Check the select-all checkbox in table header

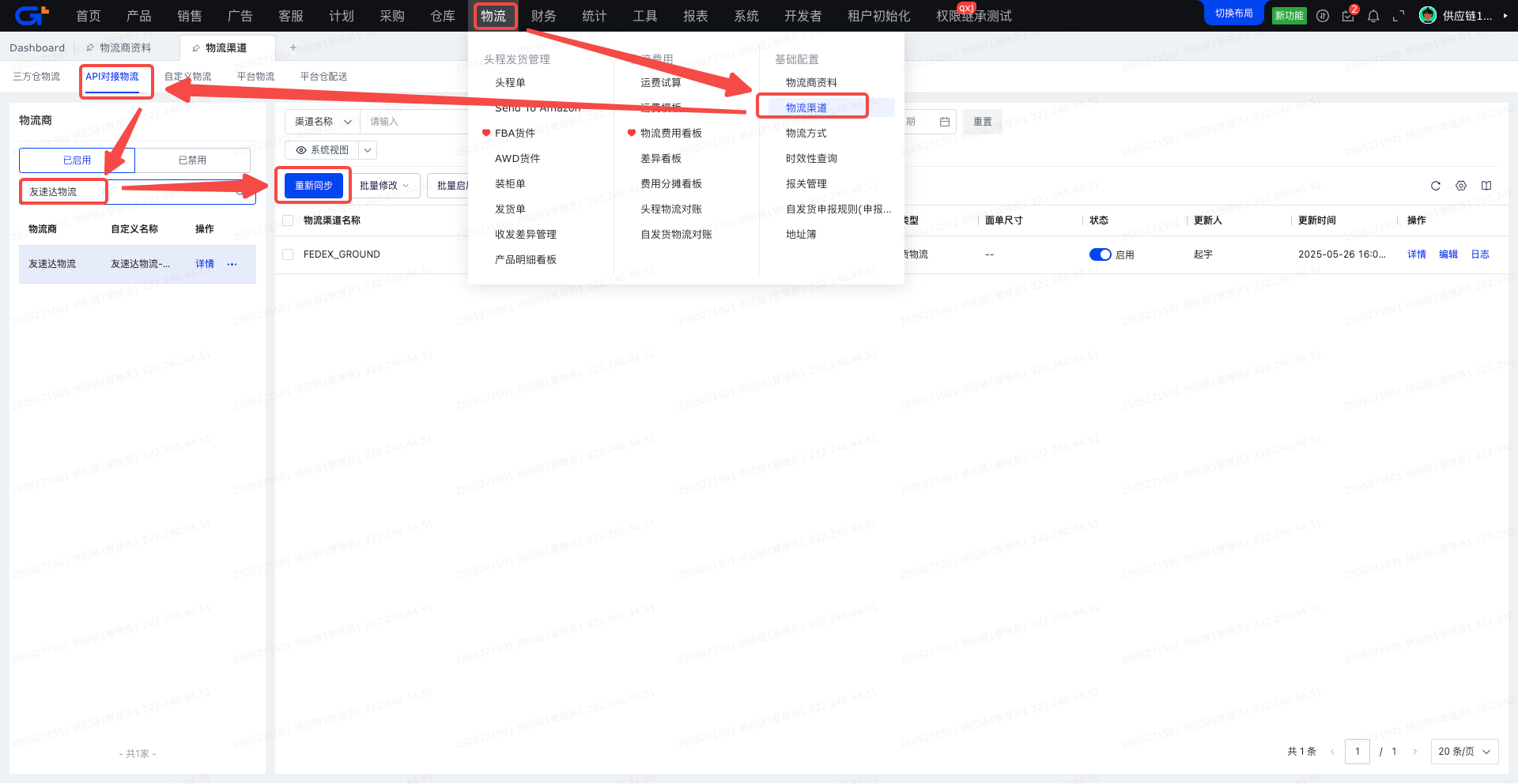288,220
